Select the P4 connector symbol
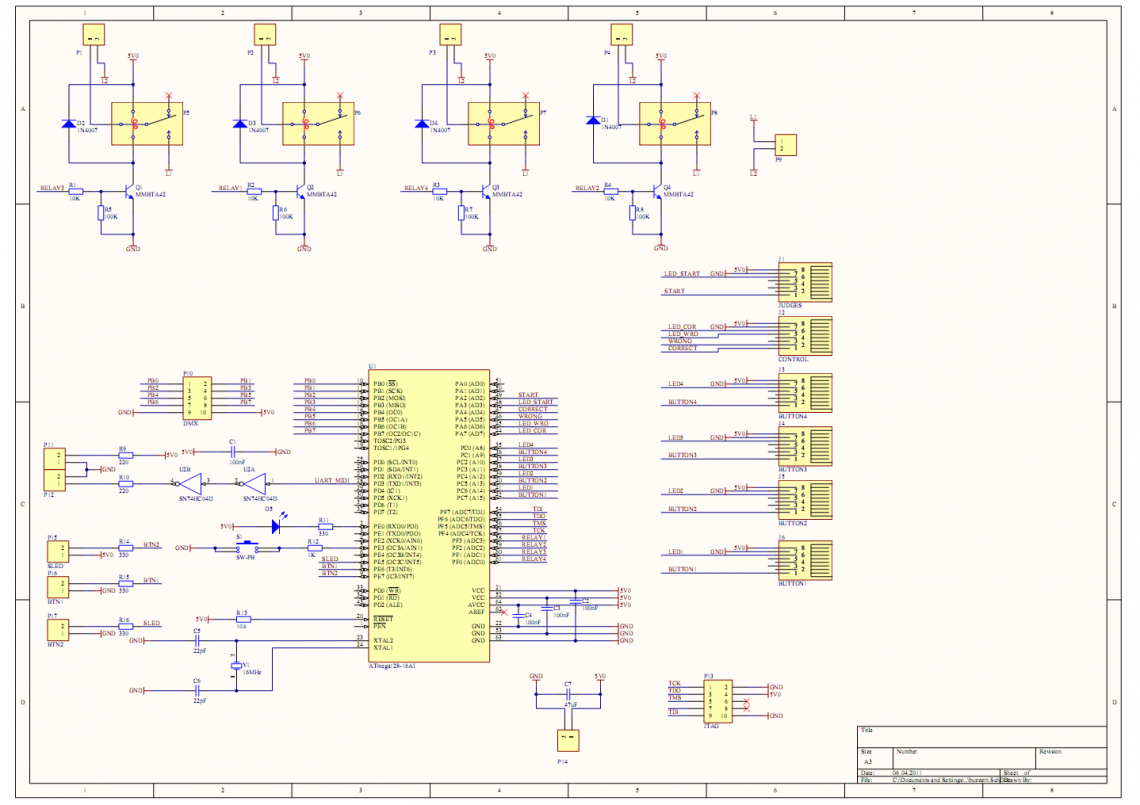The height and width of the screenshot is (805, 1140). tap(622, 35)
